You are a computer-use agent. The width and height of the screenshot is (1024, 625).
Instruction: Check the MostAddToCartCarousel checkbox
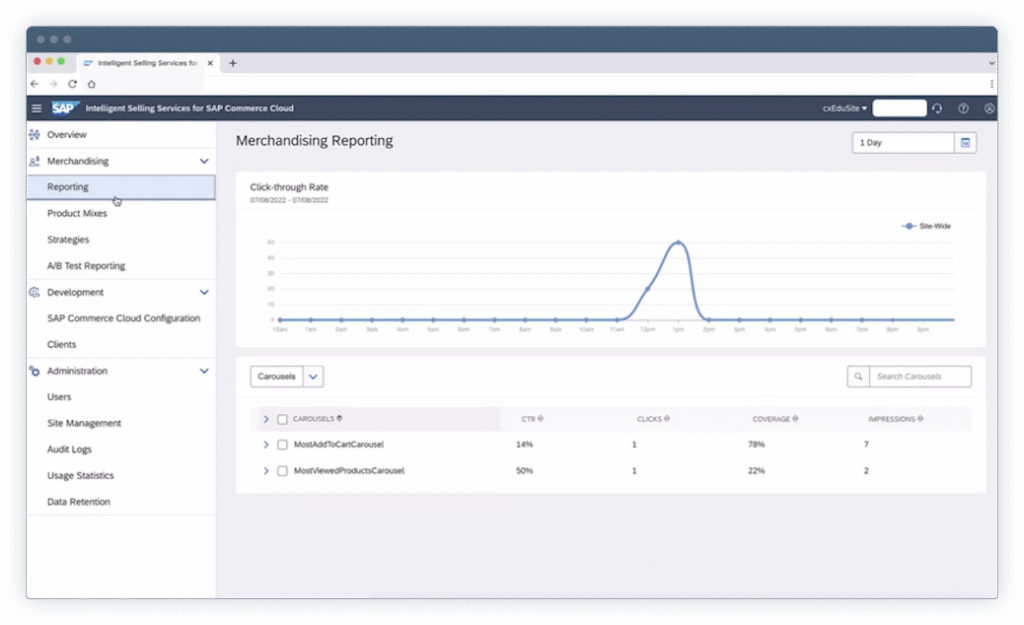click(283, 444)
